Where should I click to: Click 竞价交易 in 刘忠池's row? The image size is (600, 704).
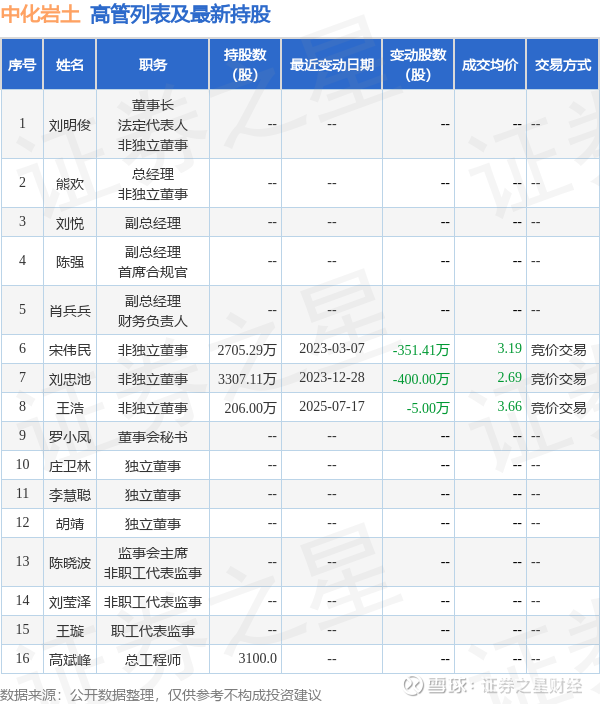[x=559, y=379]
